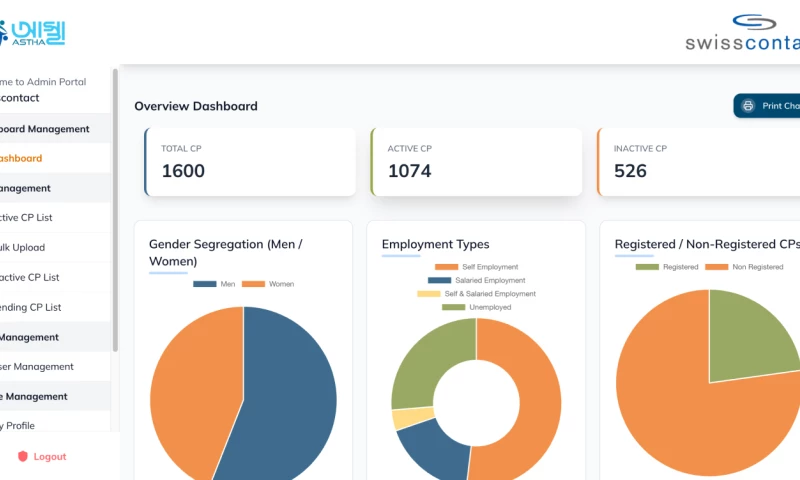The height and width of the screenshot is (480, 800).
Task: Toggle Self & Salaried Employment legend swatch
Action: (429, 294)
